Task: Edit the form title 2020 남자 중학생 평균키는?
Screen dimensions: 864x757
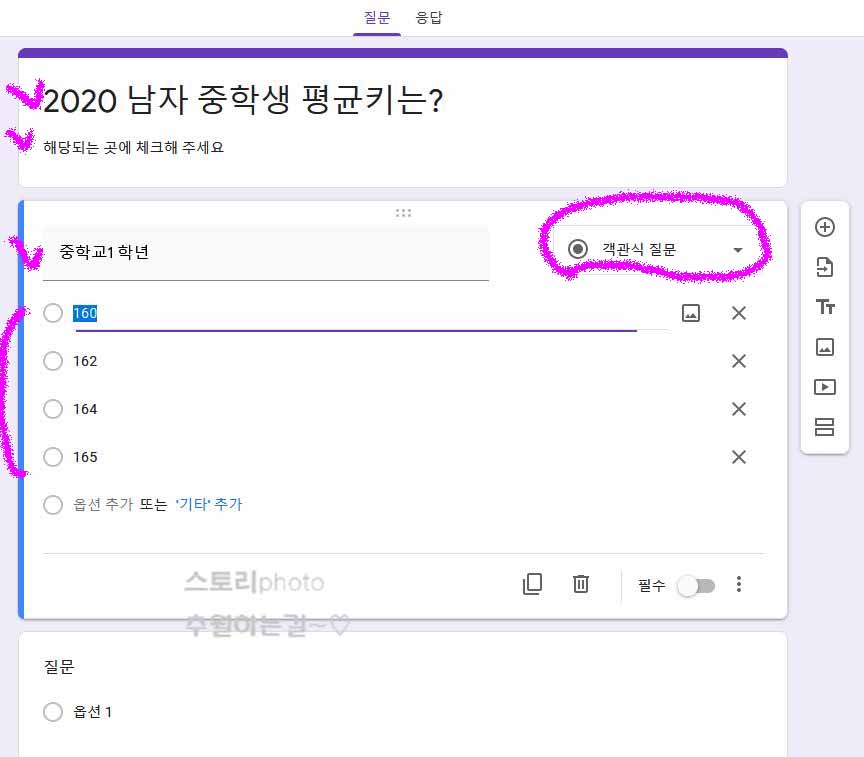Action: point(243,100)
